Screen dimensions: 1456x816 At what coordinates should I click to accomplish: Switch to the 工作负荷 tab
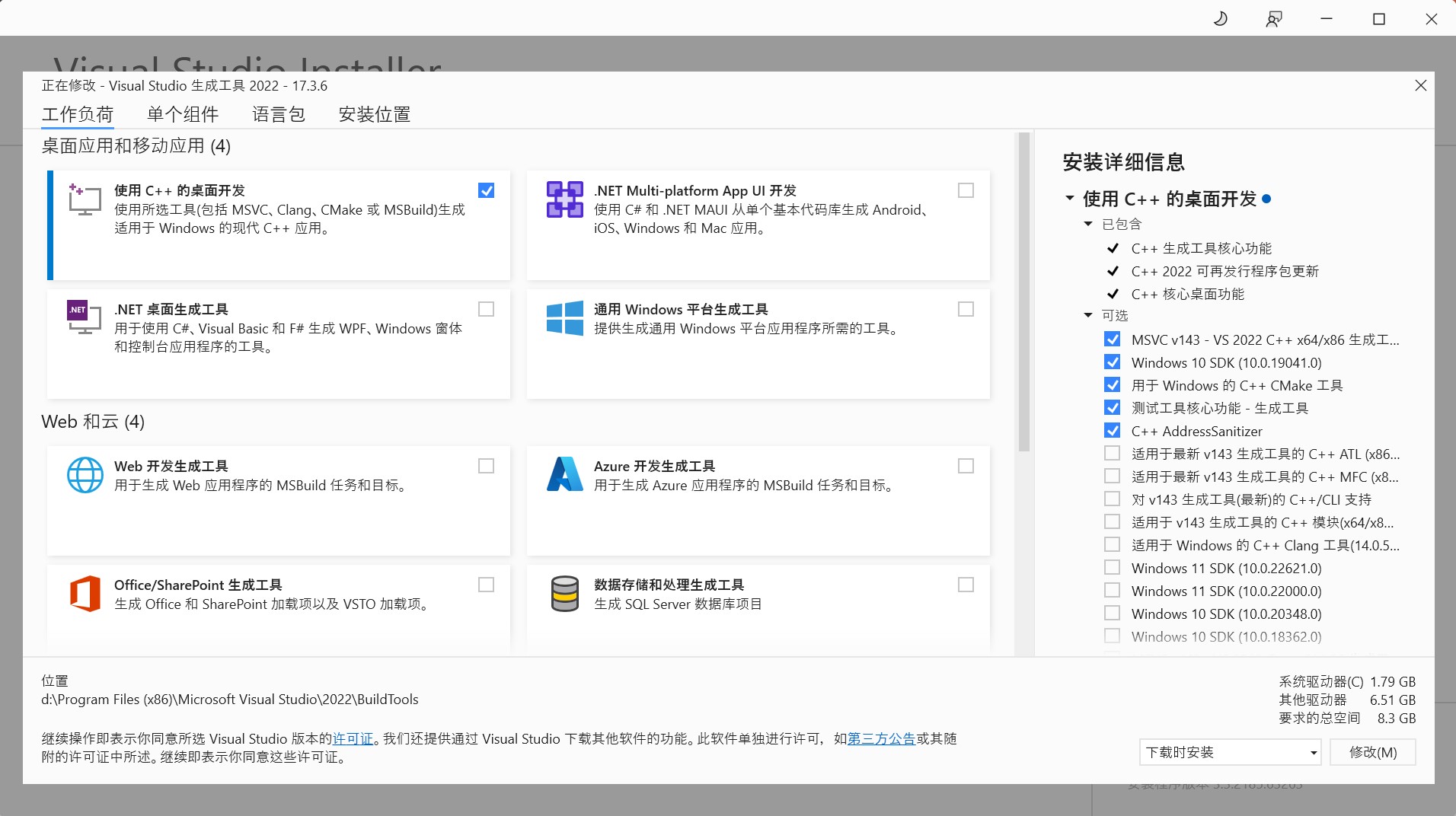coord(78,114)
